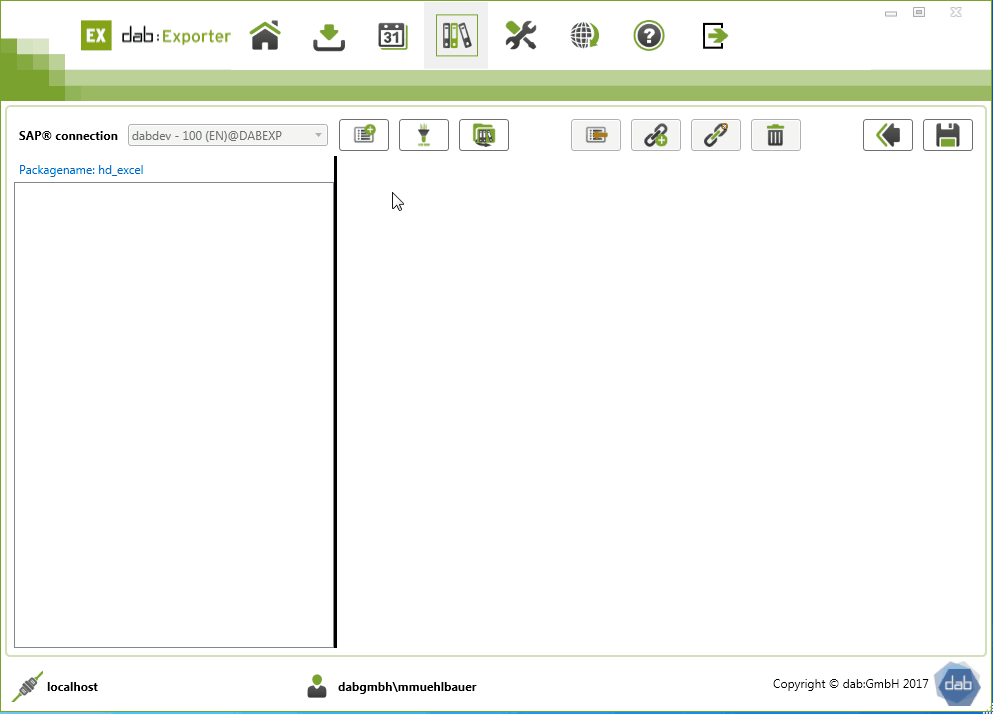This screenshot has width=993, height=714.
Task: Click the dabgmbh\mmuehlbauer username
Action: (407, 687)
